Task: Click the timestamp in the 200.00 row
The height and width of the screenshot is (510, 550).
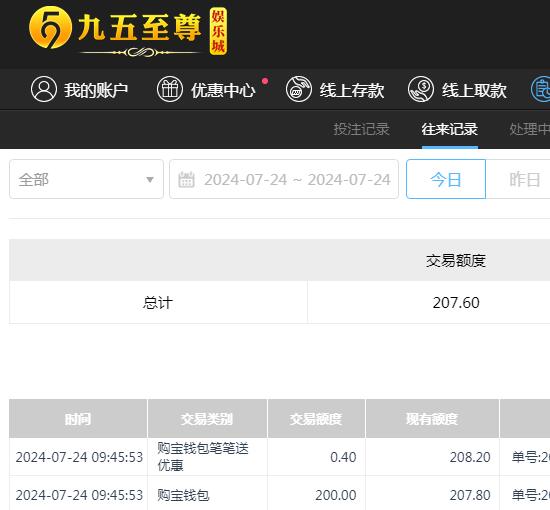Action: pos(79,495)
